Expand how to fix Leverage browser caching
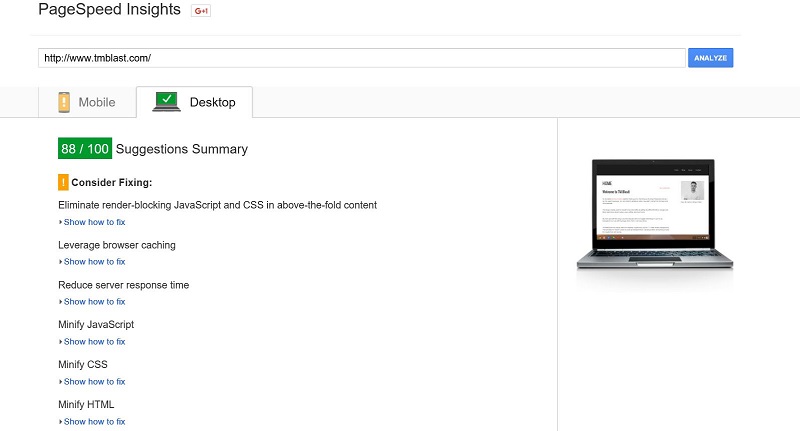The width and height of the screenshot is (800, 431). 92,262
